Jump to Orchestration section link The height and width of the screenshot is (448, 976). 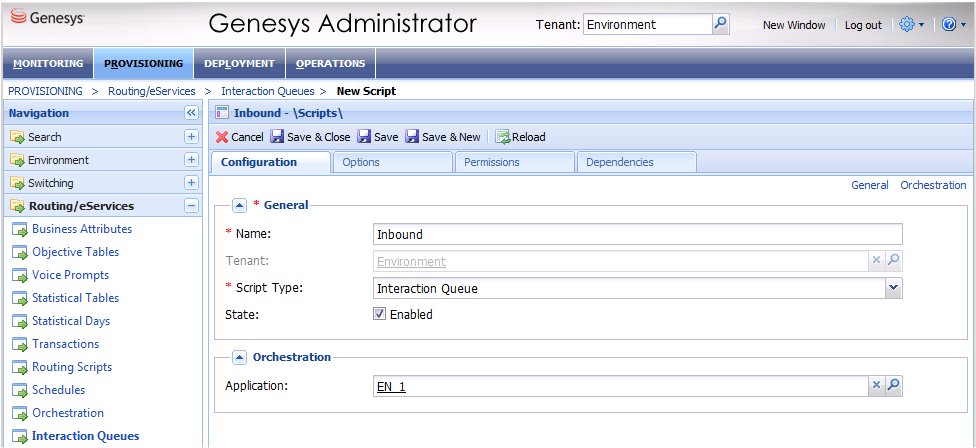(933, 185)
